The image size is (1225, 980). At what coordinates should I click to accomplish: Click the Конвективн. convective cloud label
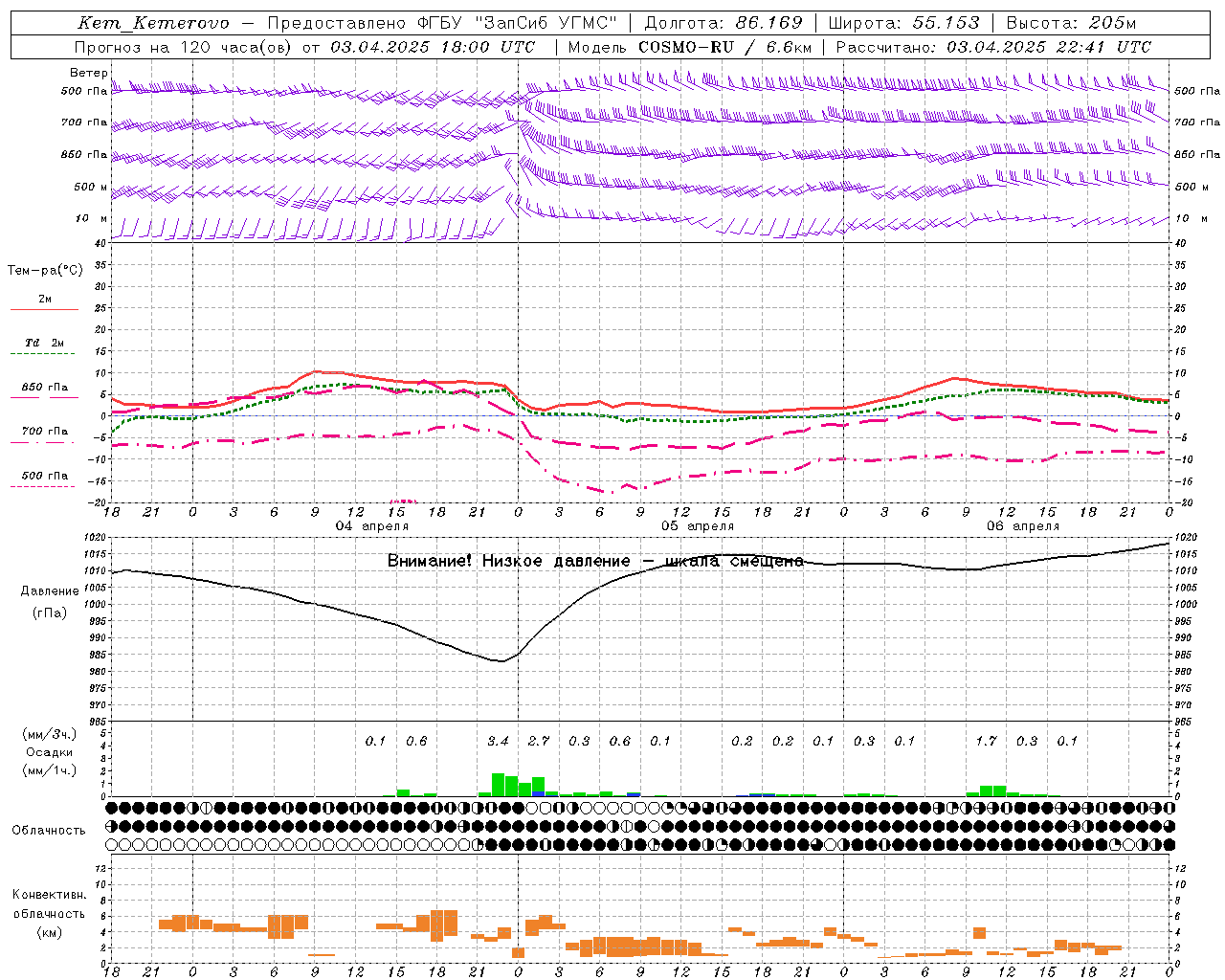click(50, 895)
